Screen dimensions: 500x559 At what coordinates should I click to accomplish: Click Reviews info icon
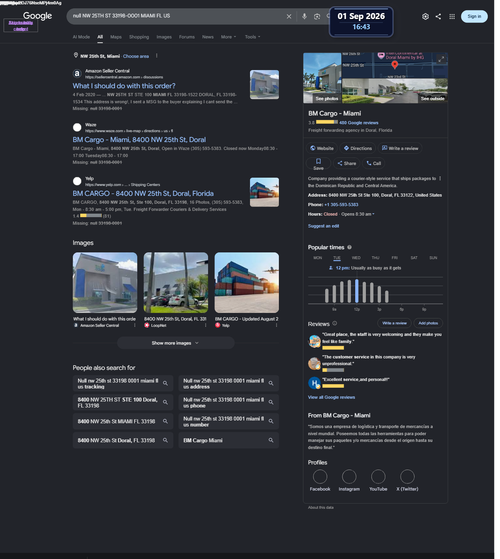(x=334, y=323)
